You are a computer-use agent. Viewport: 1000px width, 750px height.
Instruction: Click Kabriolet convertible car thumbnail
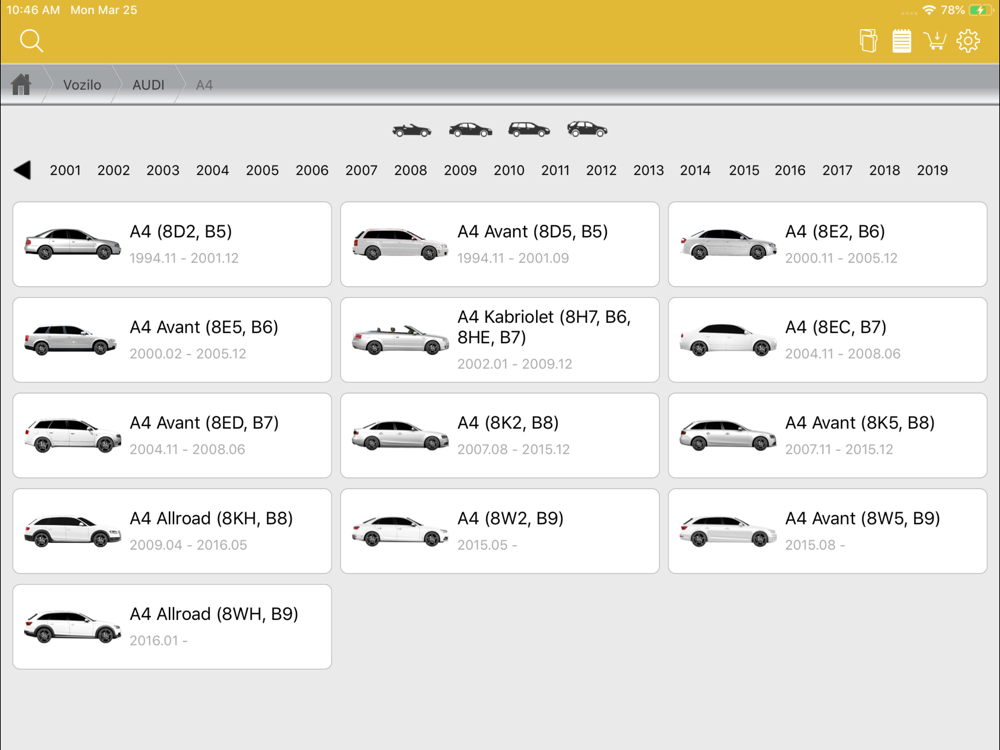pyautogui.click(x=401, y=340)
